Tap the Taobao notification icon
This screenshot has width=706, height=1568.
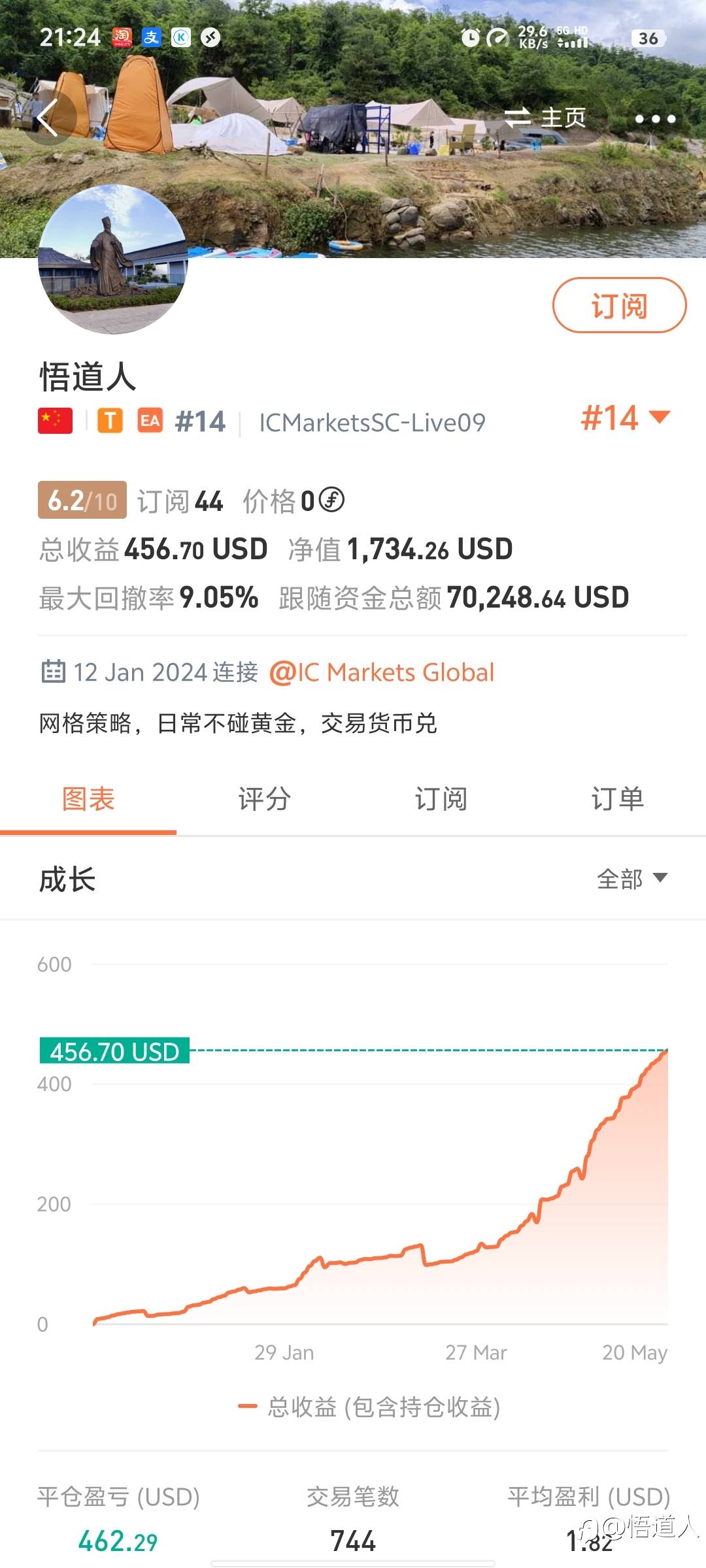[122, 38]
